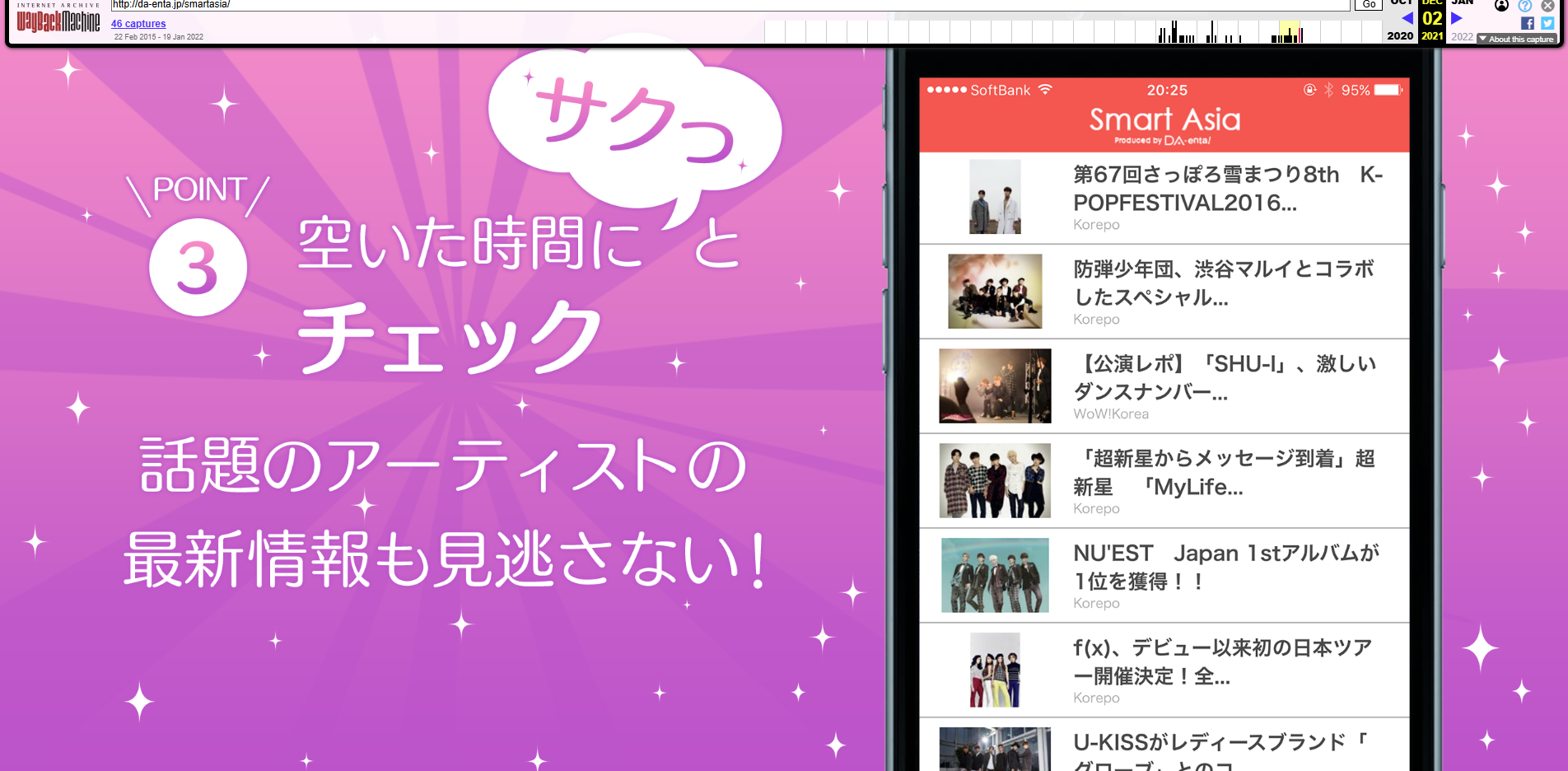1568x771 pixels.
Task: Open the 46 captures link
Action: click(x=138, y=24)
